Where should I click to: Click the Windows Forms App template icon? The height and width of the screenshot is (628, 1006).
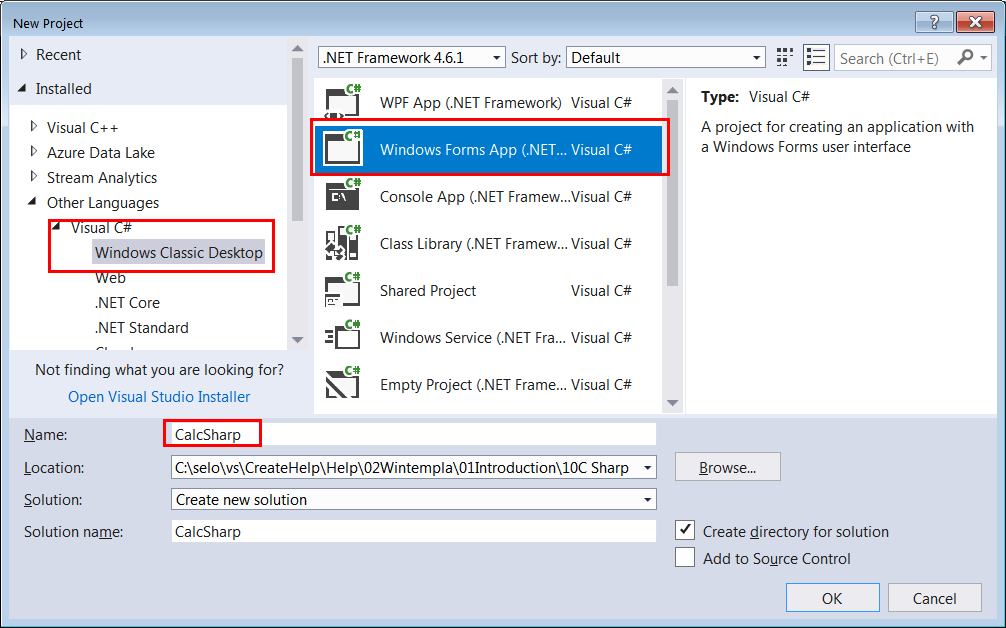343,148
